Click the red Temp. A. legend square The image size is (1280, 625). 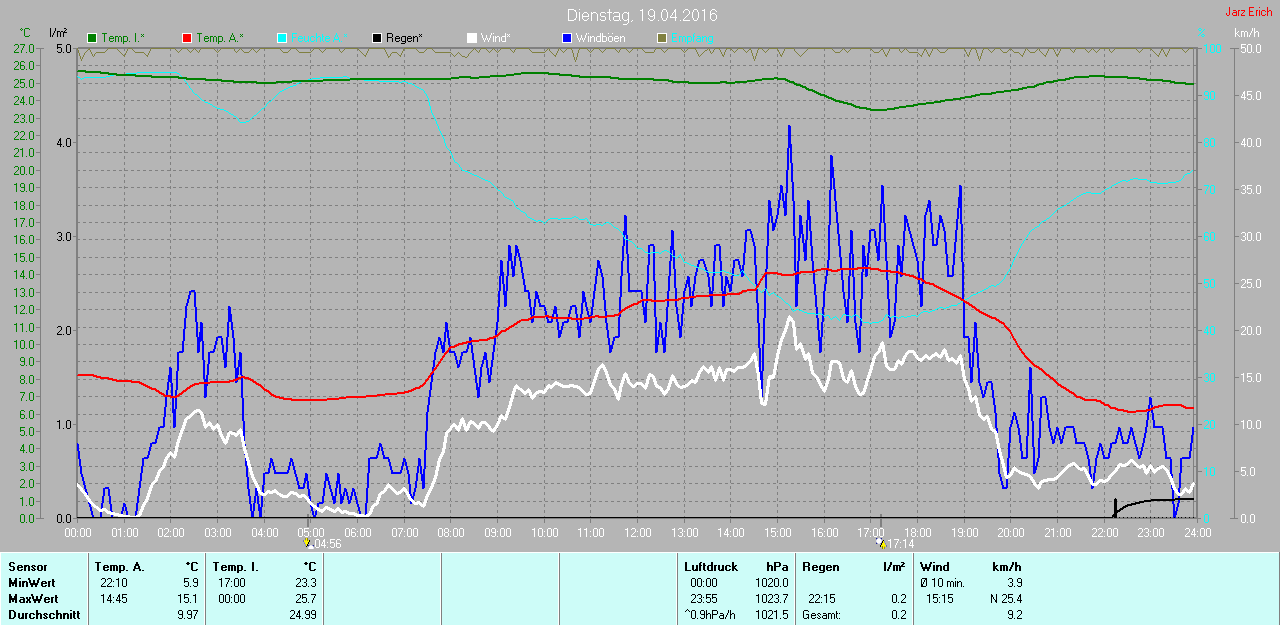coord(187,38)
